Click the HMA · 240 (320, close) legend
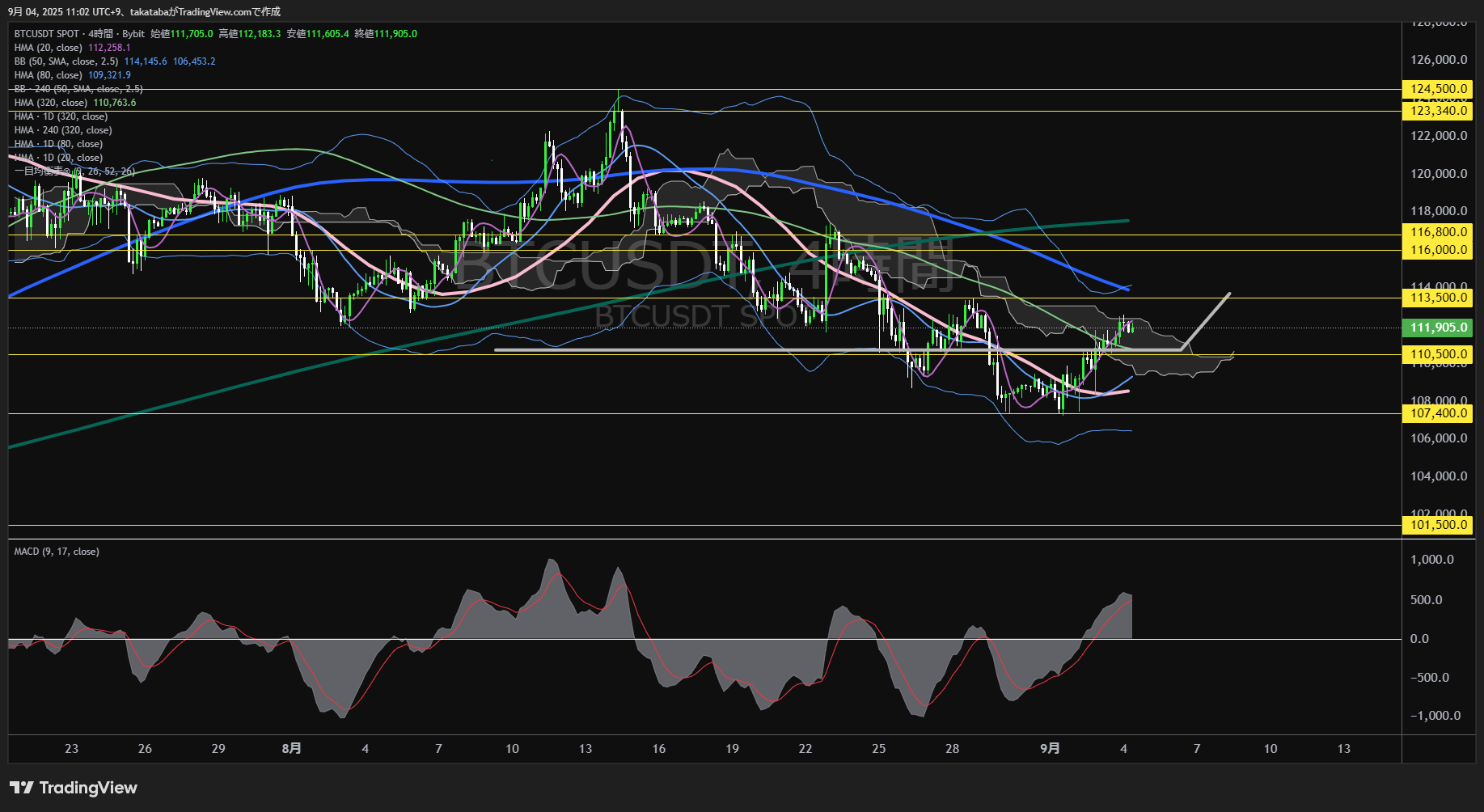 pyautogui.click(x=63, y=130)
